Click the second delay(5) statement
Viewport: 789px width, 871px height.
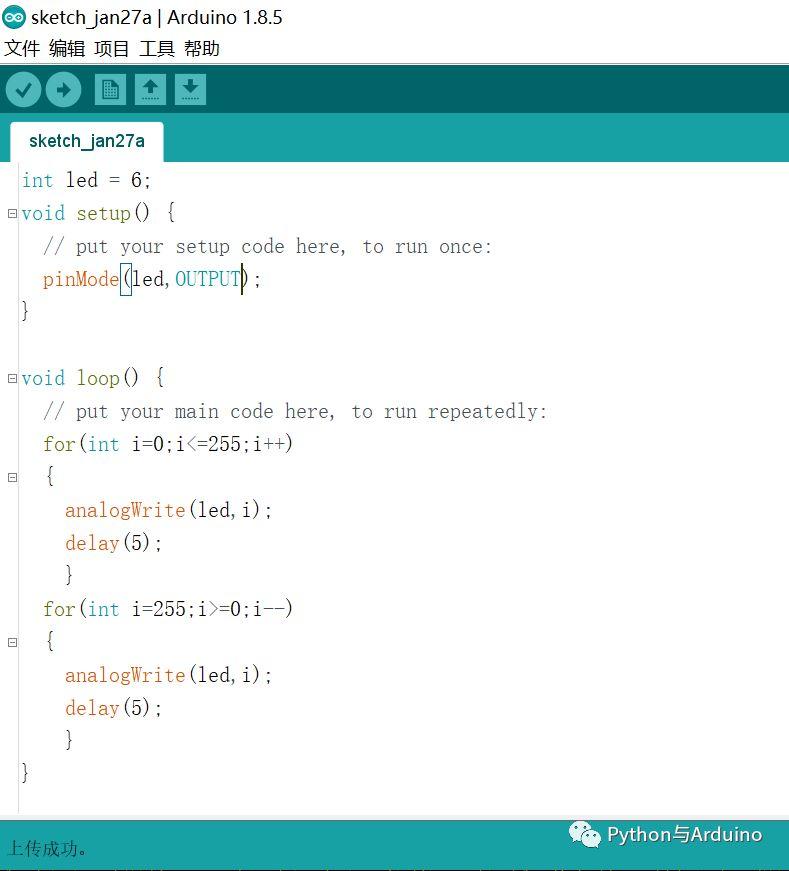coord(113,708)
